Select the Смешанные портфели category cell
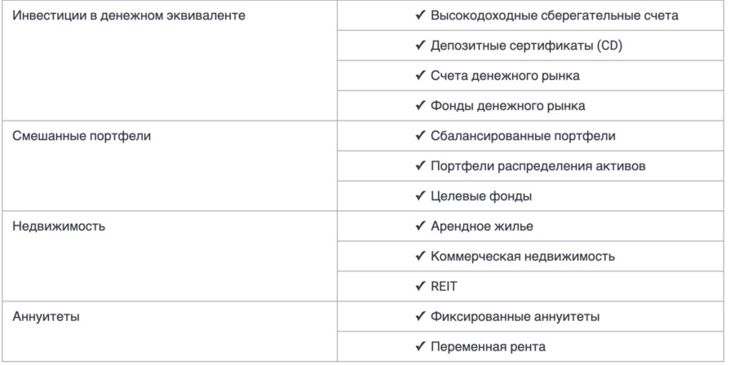 (169, 166)
